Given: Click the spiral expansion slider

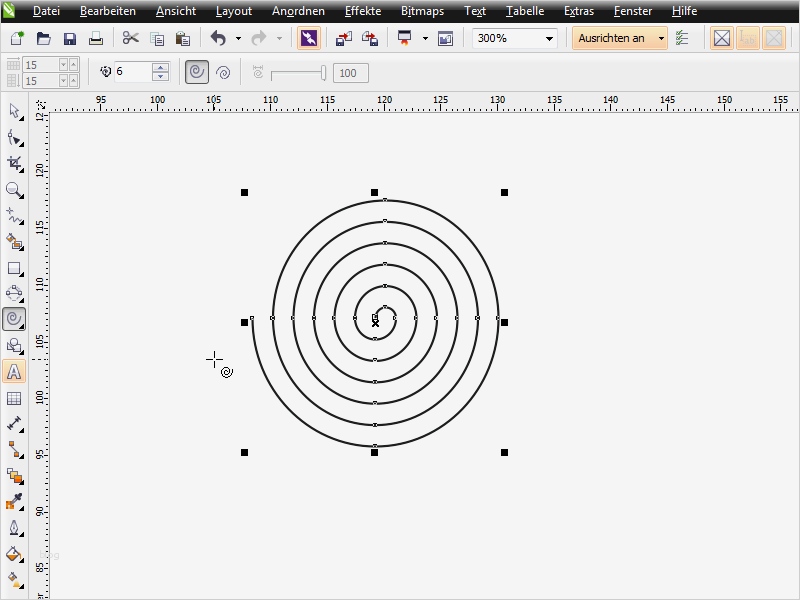Looking at the screenshot, I should tap(300, 72).
